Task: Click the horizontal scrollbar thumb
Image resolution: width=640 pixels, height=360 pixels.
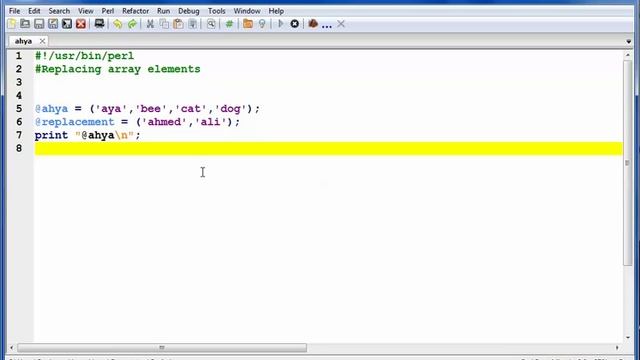Action: [x=162, y=348]
